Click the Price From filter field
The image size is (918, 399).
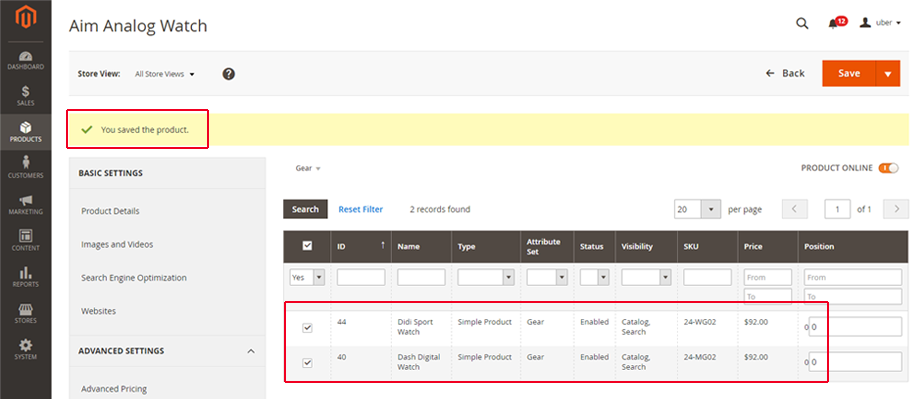point(768,277)
